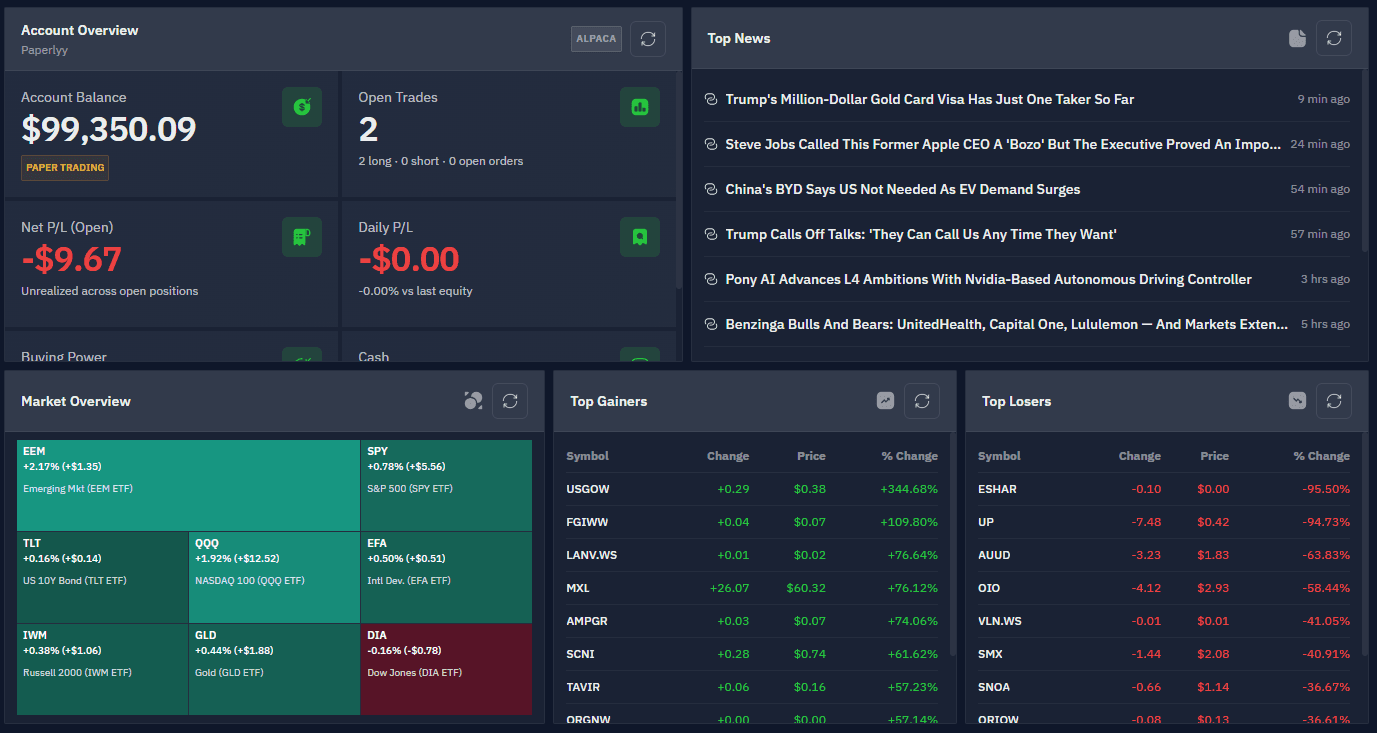This screenshot has width=1377, height=733.
Task: Select the SMX symbol in Top Losers
Action: point(990,654)
